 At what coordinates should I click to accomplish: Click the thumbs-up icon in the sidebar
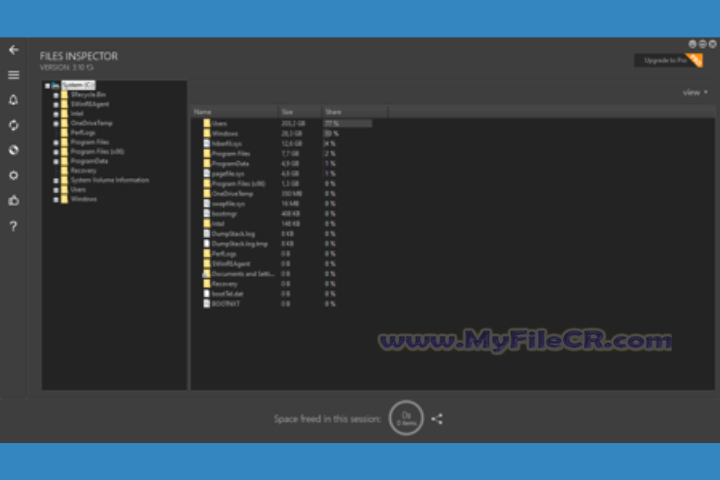[14, 200]
